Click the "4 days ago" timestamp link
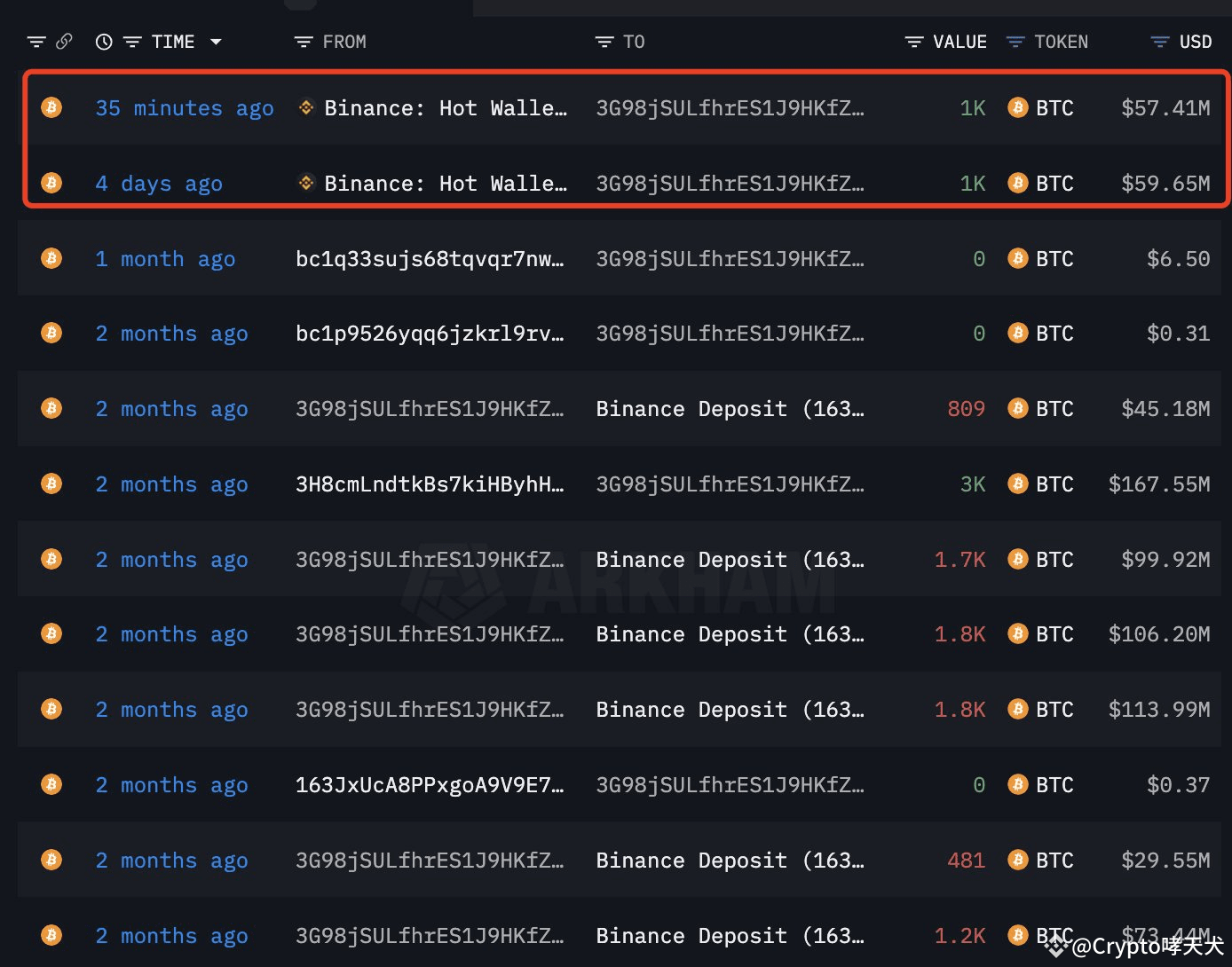The image size is (1232, 967). click(158, 183)
